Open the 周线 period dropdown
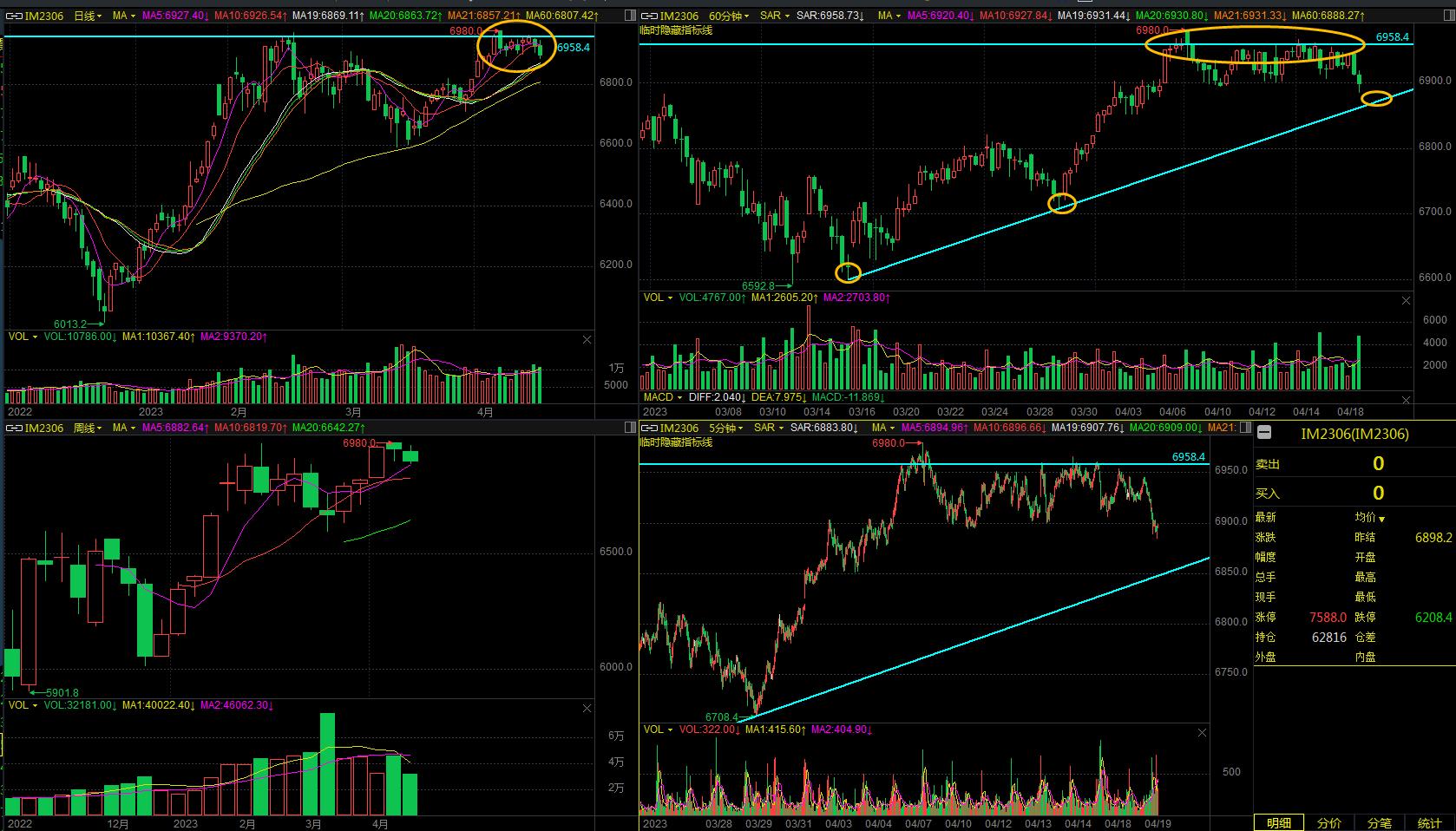This screenshot has width=1456, height=831. click(88, 428)
